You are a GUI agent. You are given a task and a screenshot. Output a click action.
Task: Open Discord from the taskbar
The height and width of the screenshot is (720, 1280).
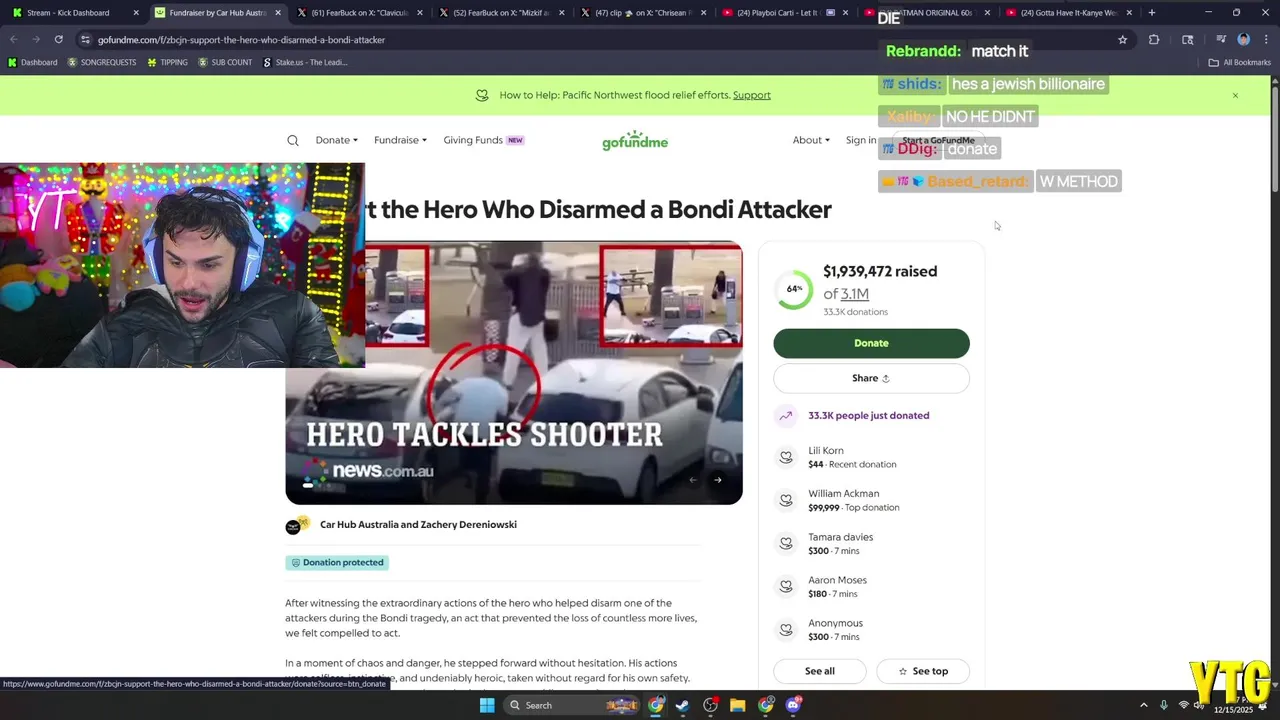point(793,705)
